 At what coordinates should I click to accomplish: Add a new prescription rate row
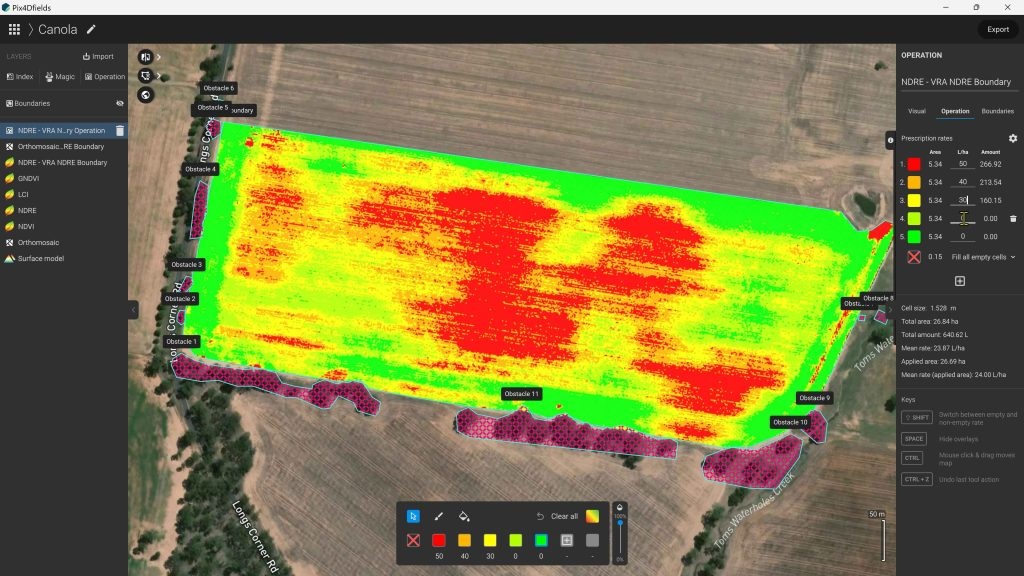959,281
